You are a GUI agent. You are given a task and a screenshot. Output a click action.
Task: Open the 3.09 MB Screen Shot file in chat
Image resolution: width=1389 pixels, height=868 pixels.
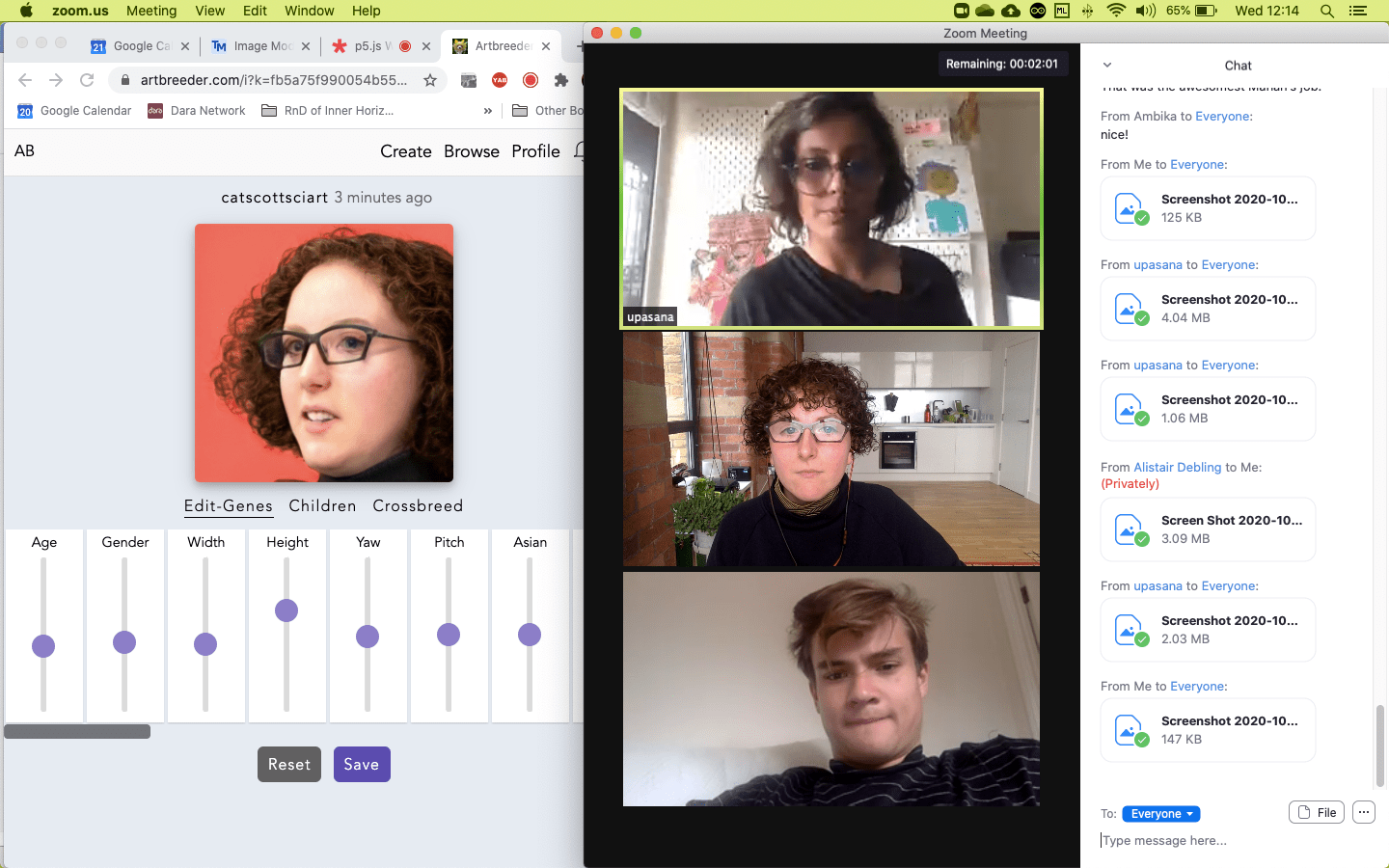click(x=1208, y=529)
